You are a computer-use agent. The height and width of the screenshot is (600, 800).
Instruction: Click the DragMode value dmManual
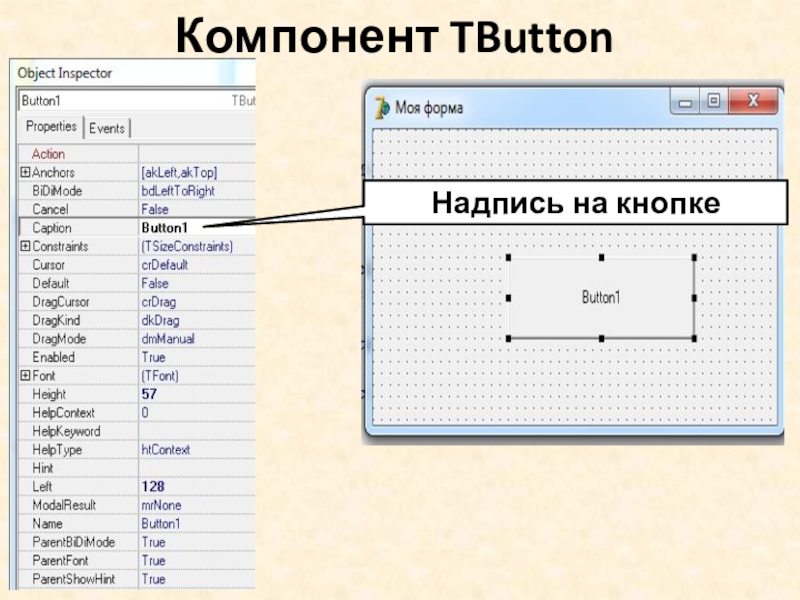coord(168,339)
